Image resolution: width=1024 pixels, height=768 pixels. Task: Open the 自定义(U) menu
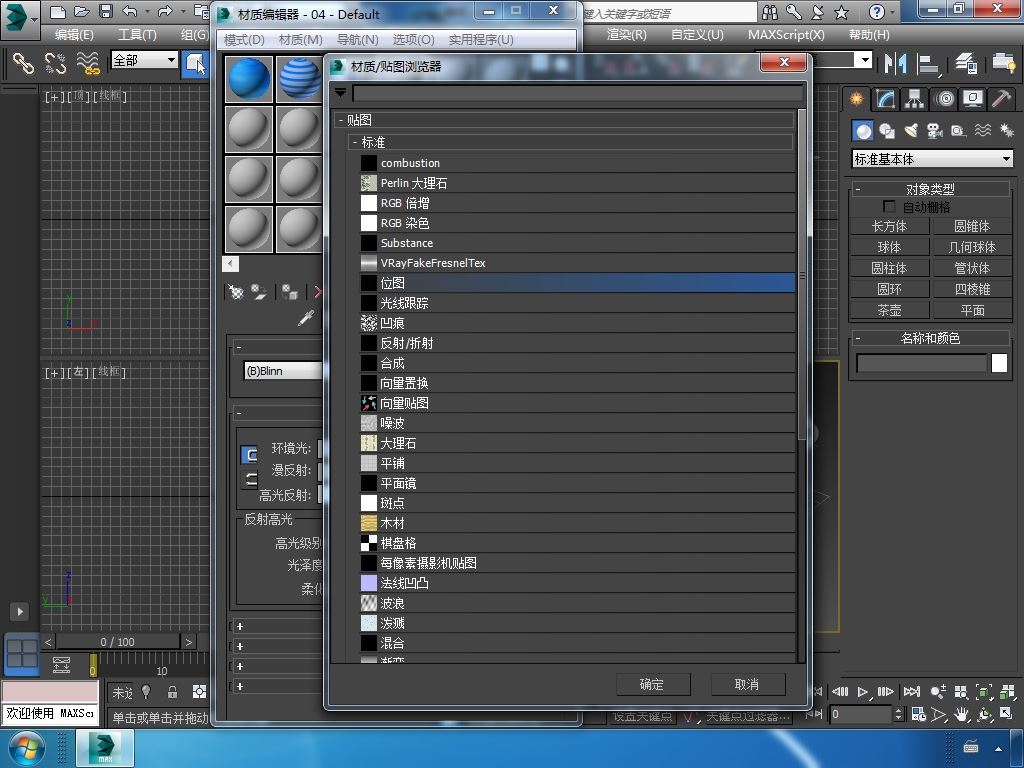coord(697,35)
